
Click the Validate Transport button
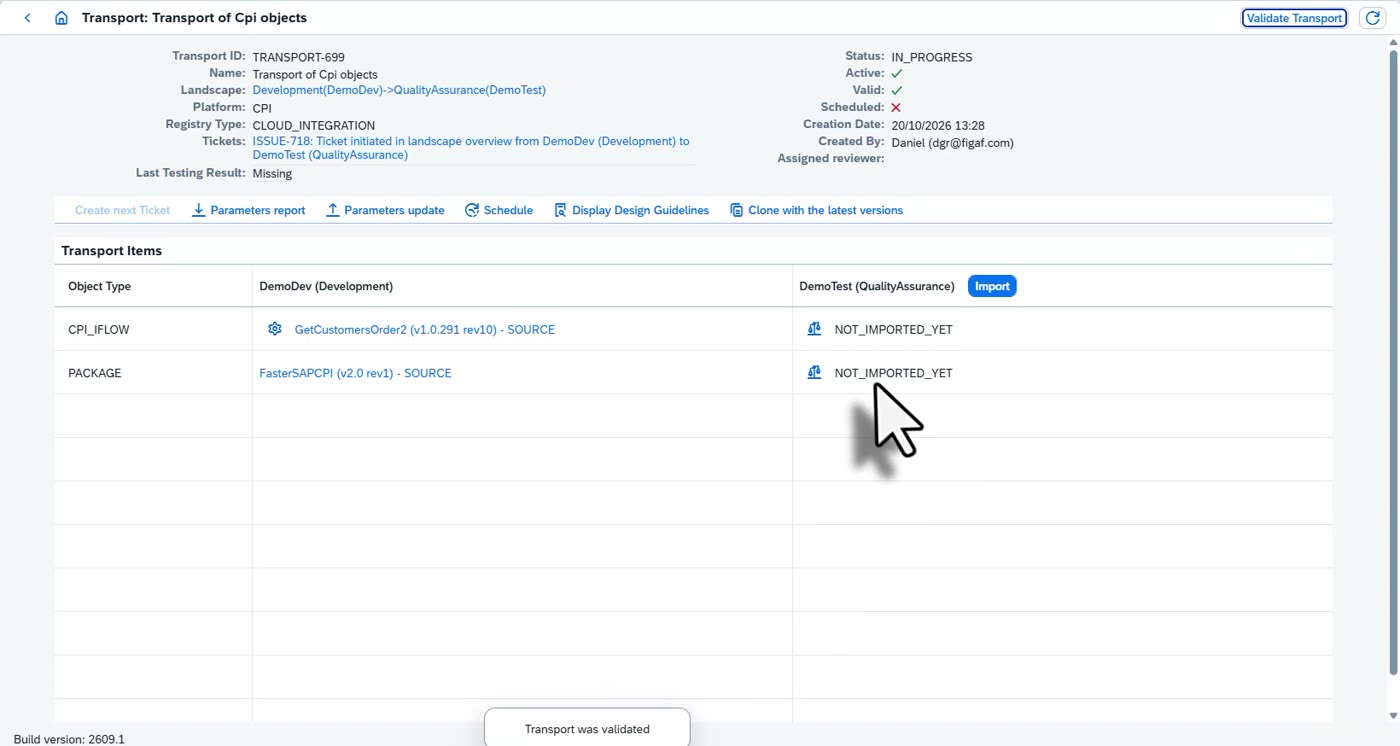point(1294,18)
